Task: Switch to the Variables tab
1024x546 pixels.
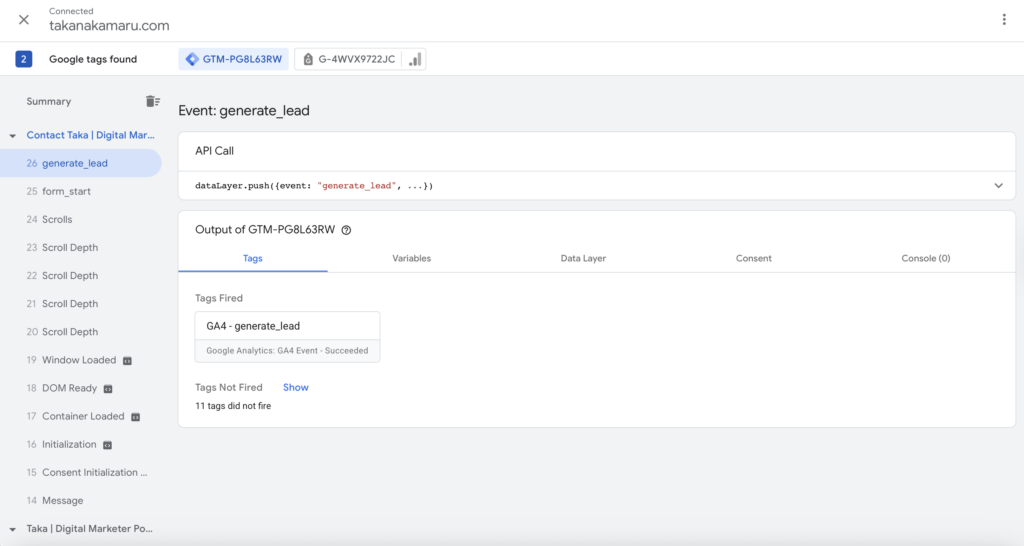Action: [411, 258]
